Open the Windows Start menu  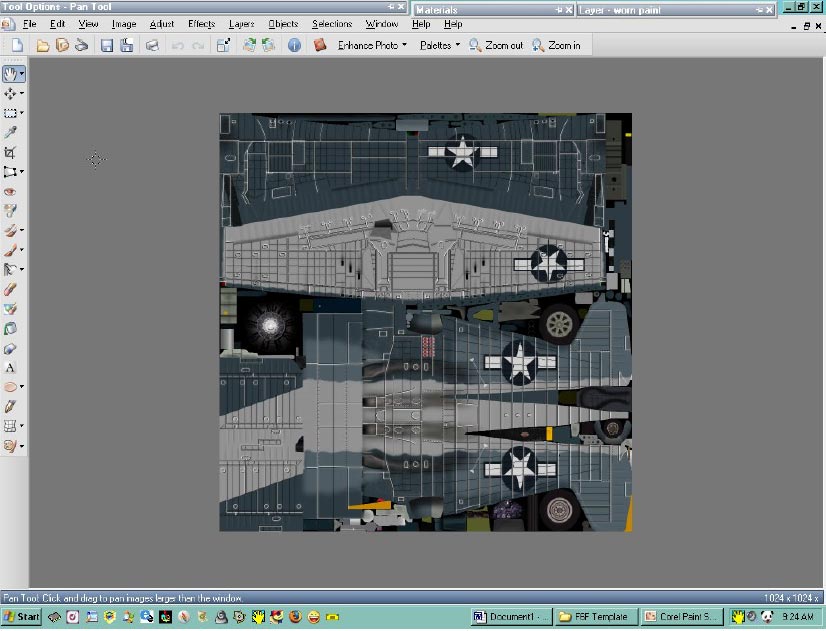21,617
